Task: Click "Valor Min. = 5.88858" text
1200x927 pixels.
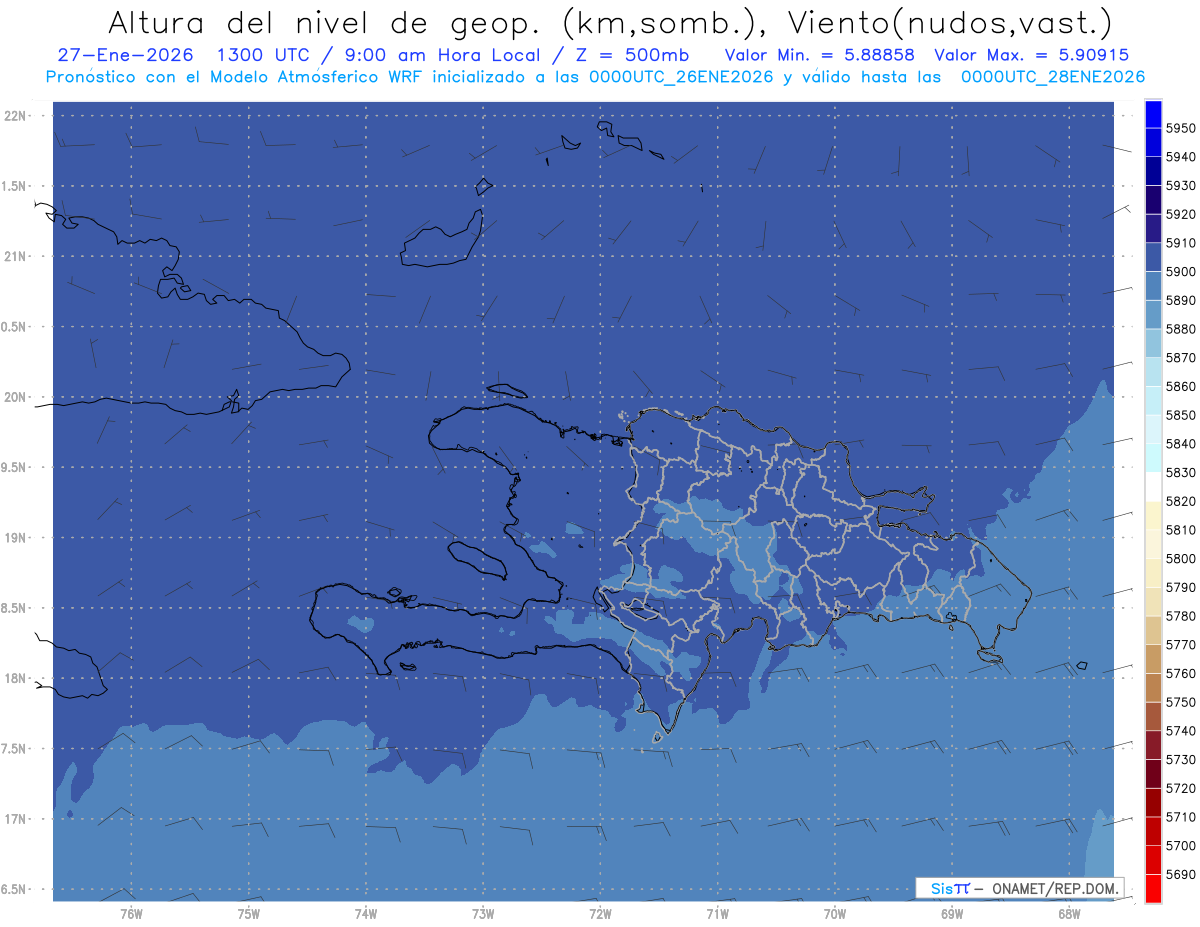Action: point(819,55)
